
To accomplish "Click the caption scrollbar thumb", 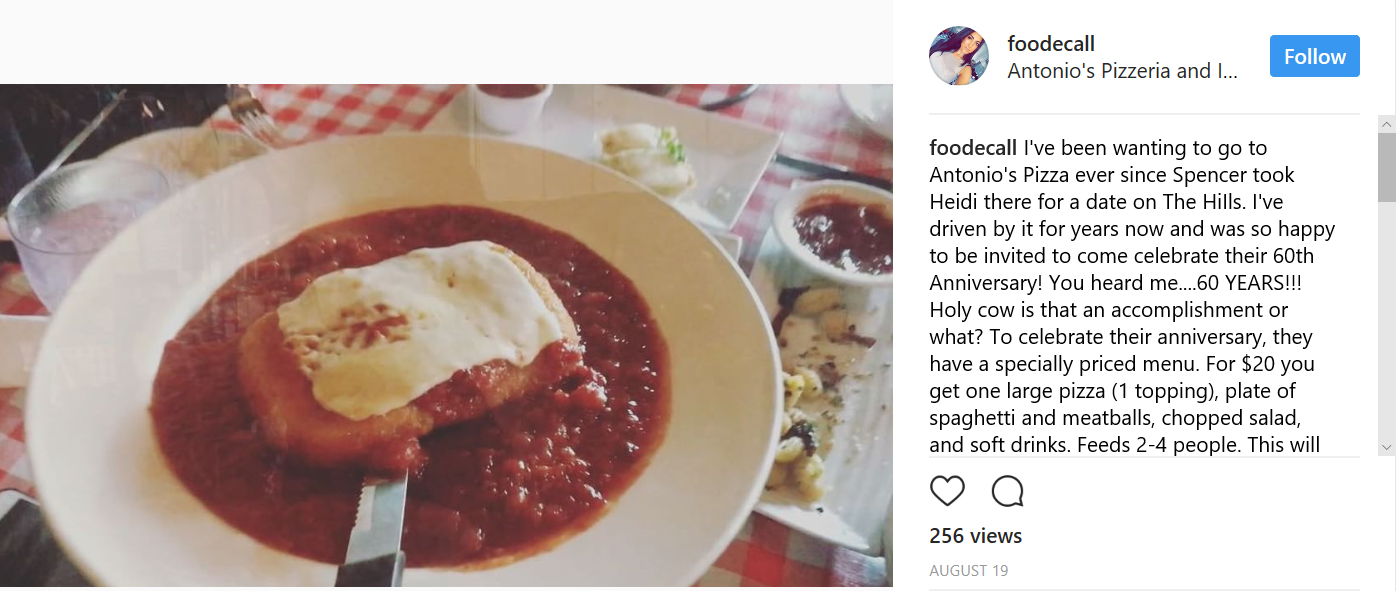I will click(x=1386, y=166).
